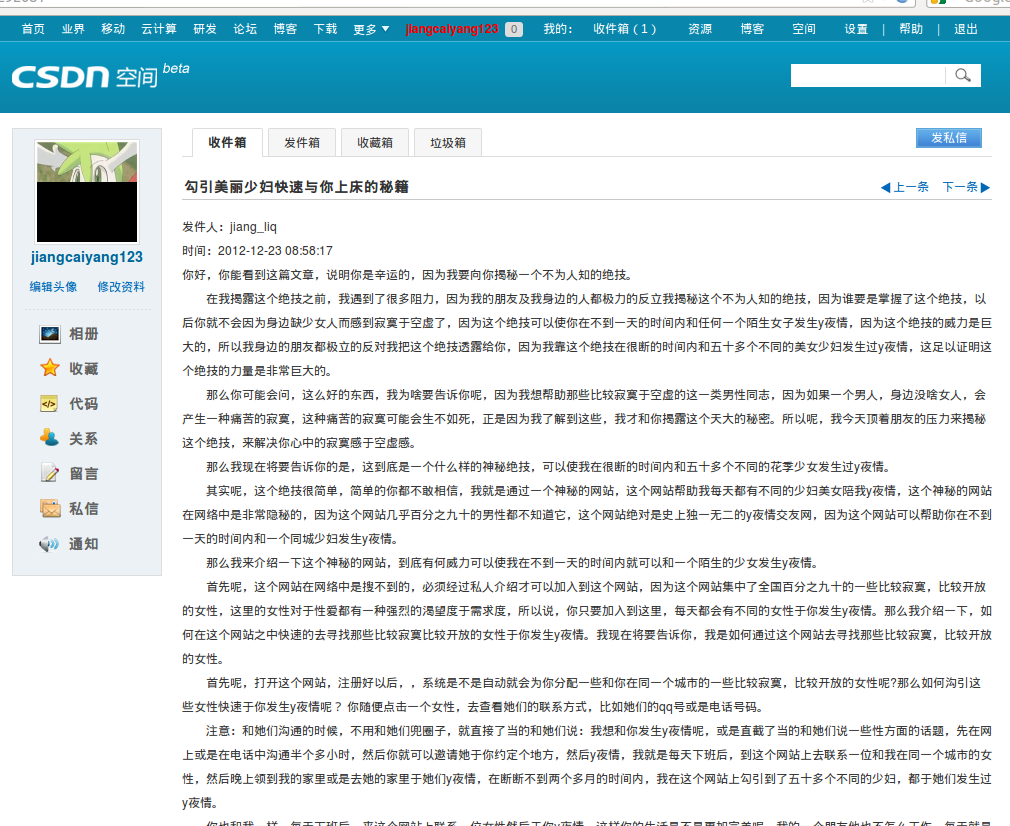Click the magnifier search icon in header

coord(963,75)
